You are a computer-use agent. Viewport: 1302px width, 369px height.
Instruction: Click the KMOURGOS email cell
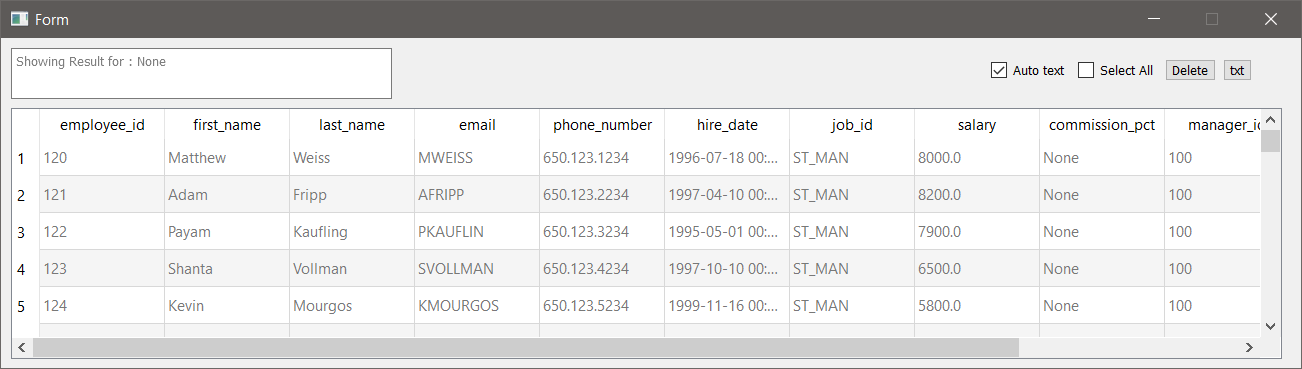[x=477, y=306]
